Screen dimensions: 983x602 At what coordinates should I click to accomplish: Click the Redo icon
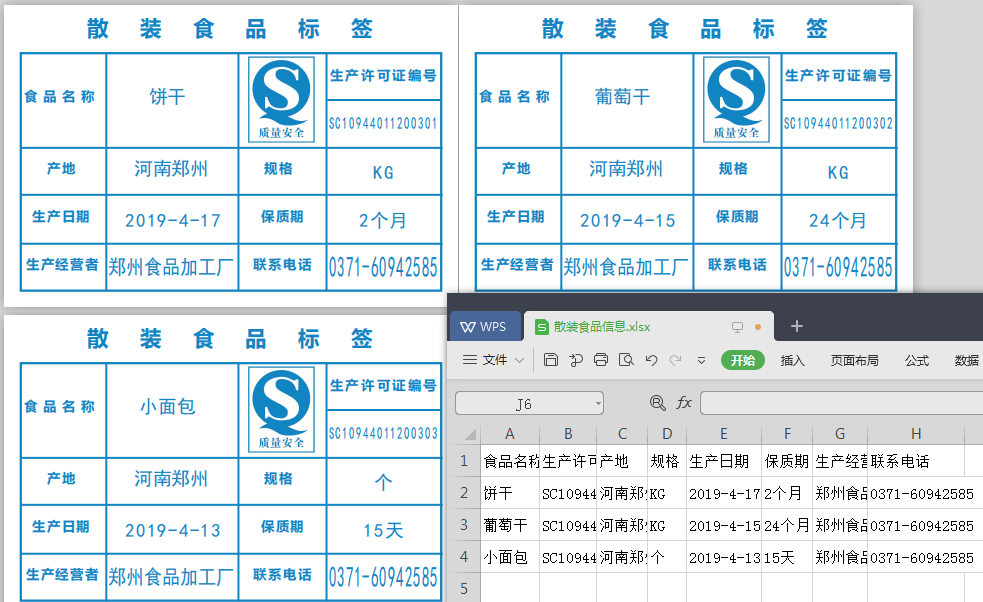675,361
